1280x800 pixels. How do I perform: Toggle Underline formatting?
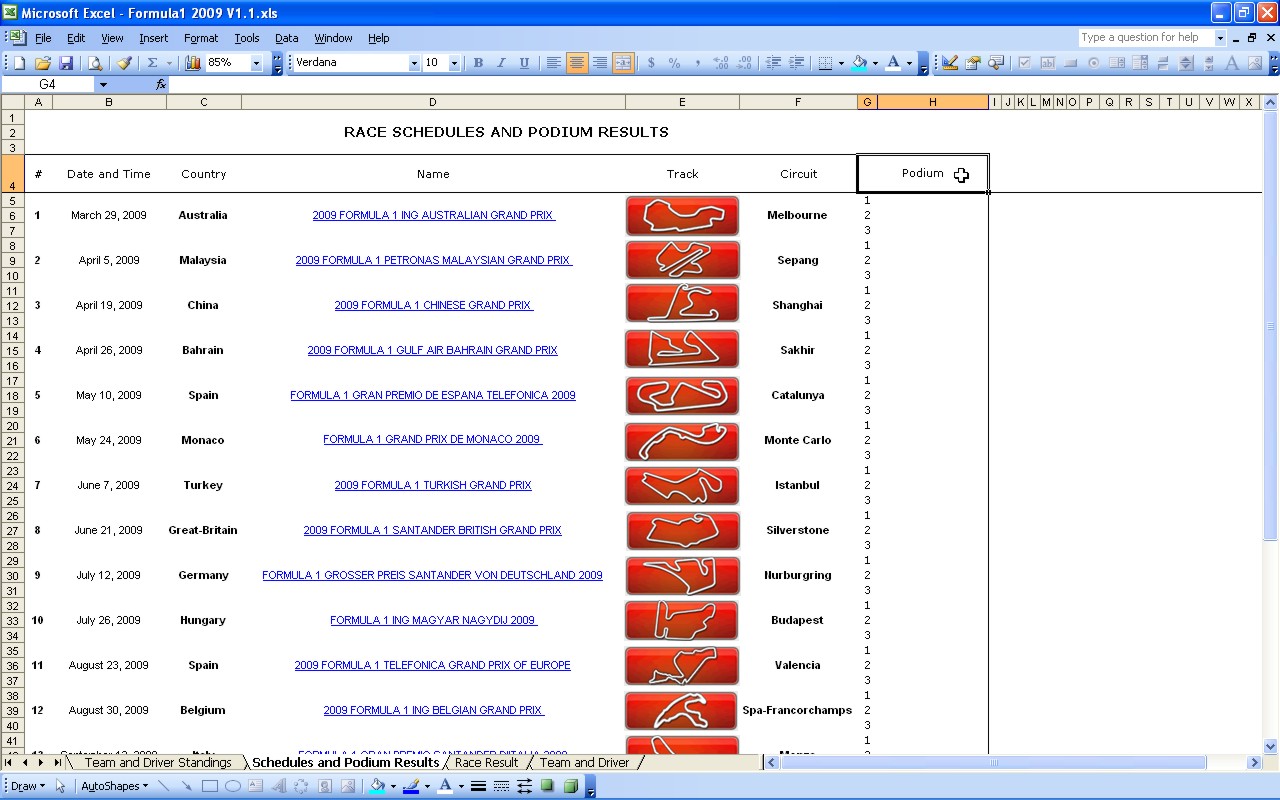[524, 62]
